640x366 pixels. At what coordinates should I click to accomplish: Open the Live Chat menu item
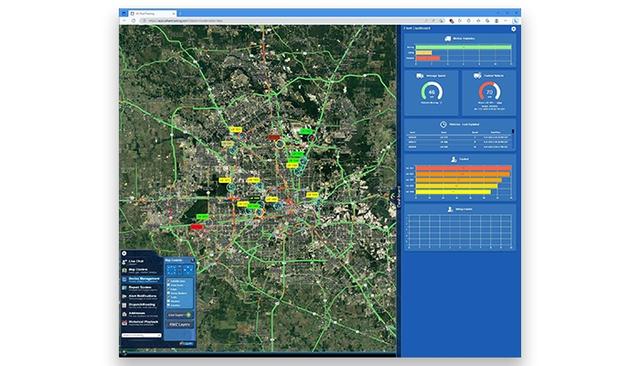pos(141,262)
